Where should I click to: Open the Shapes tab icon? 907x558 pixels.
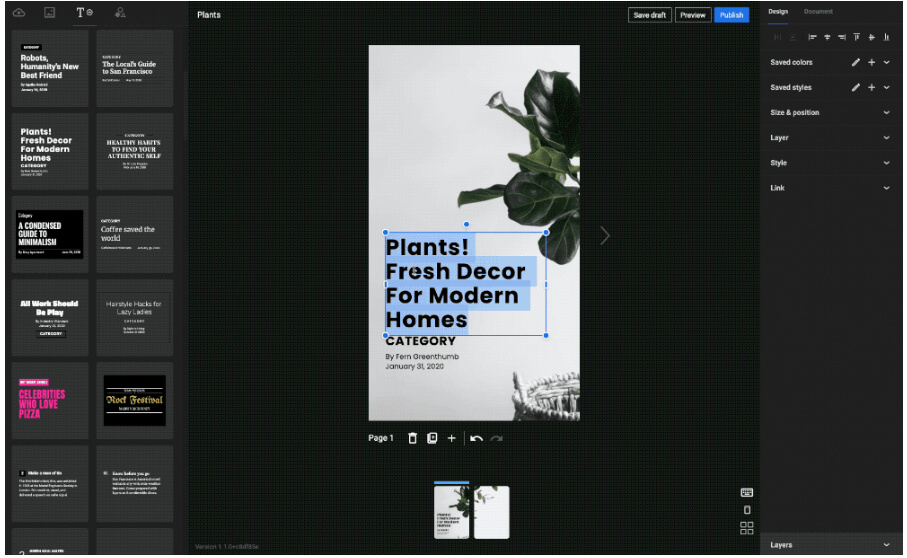pyautogui.click(x=120, y=13)
